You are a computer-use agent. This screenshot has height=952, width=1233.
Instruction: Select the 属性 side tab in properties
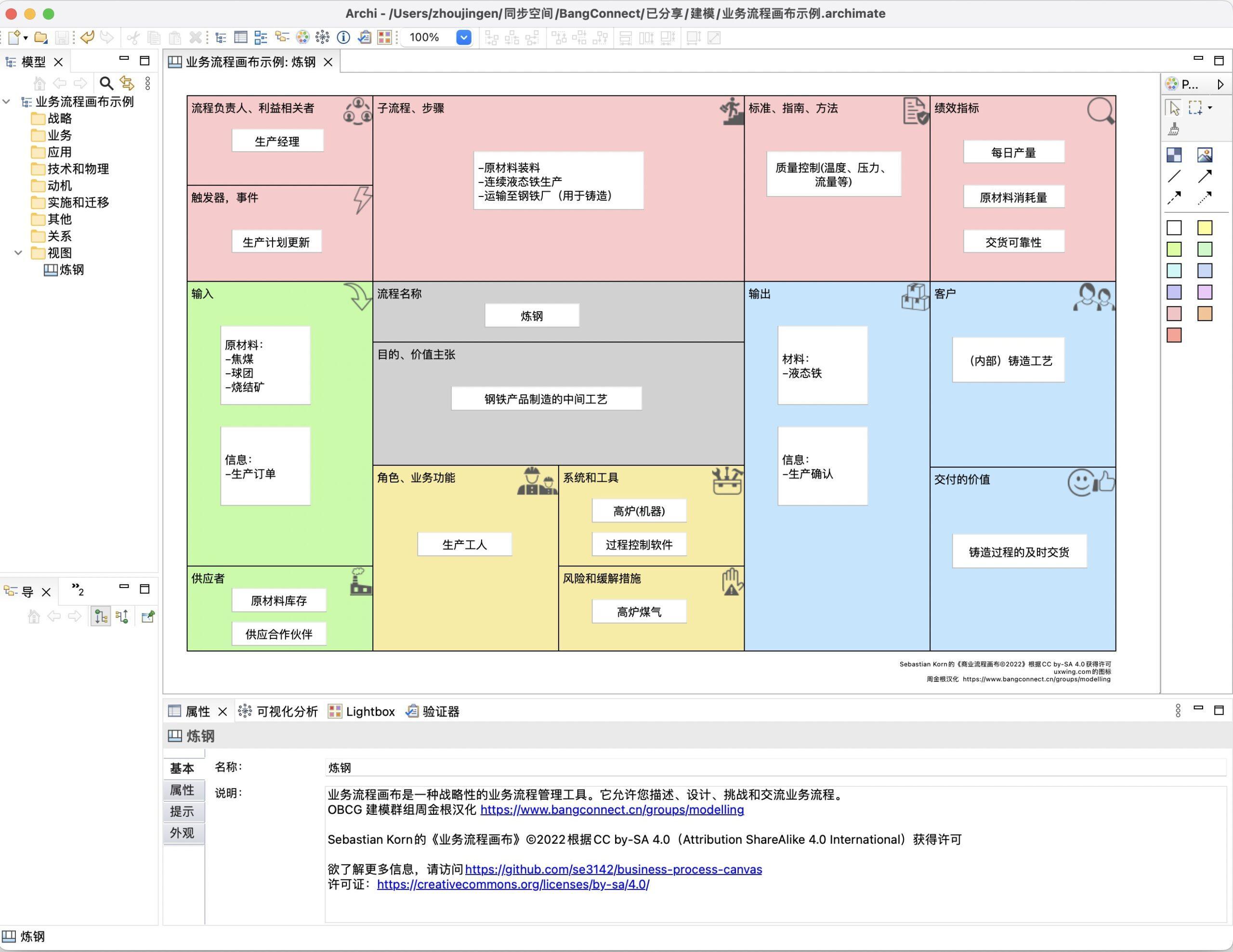184,790
